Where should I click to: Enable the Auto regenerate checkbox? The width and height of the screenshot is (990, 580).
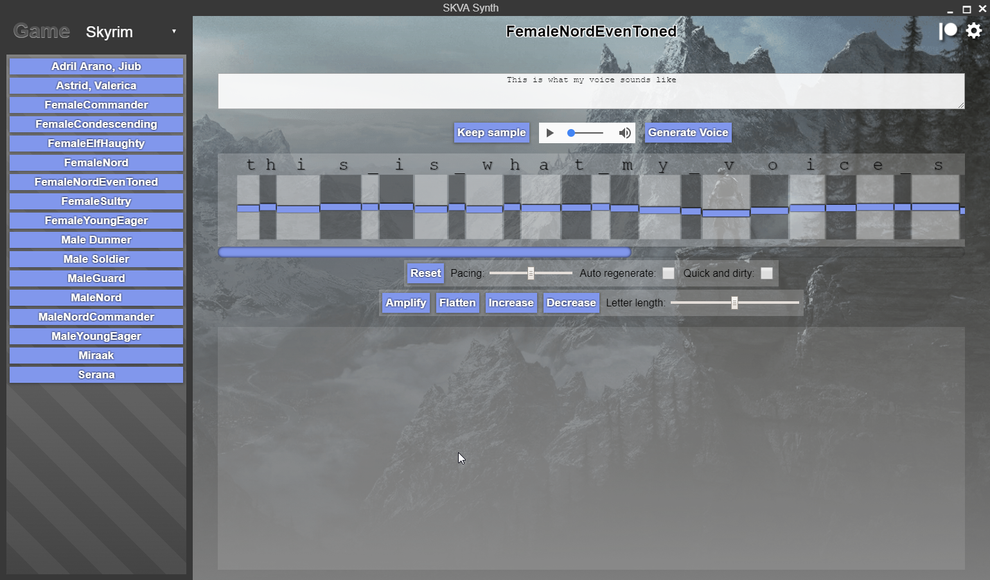pos(668,273)
